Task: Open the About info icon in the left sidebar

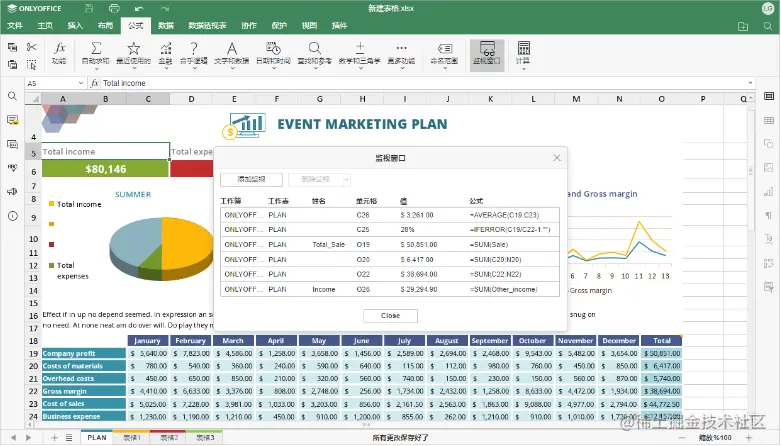Action: point(12,216)
